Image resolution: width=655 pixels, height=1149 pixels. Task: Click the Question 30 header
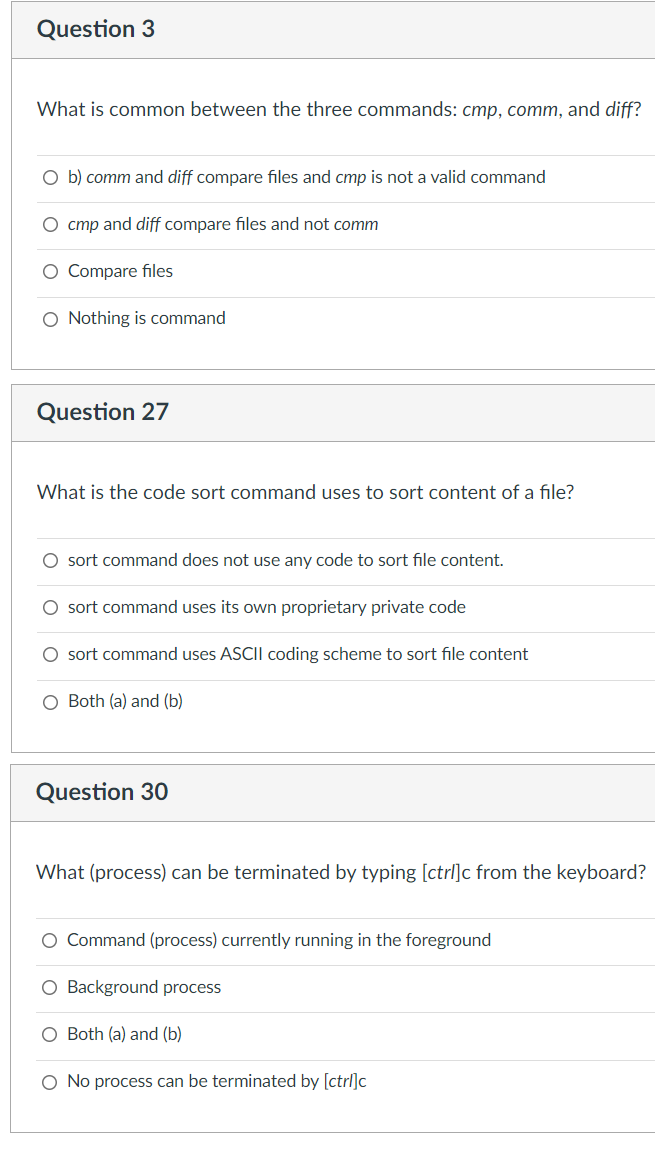pyautogui.click(x=102, y=792)
